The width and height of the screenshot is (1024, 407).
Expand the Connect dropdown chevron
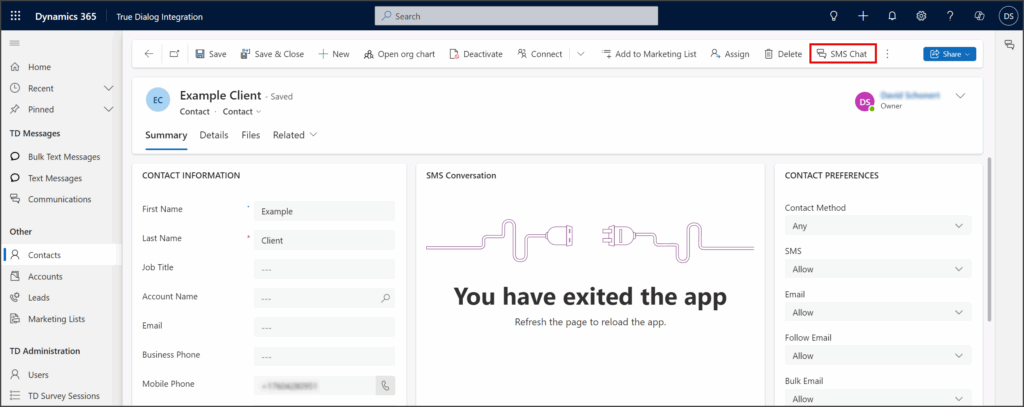(581, 54)
